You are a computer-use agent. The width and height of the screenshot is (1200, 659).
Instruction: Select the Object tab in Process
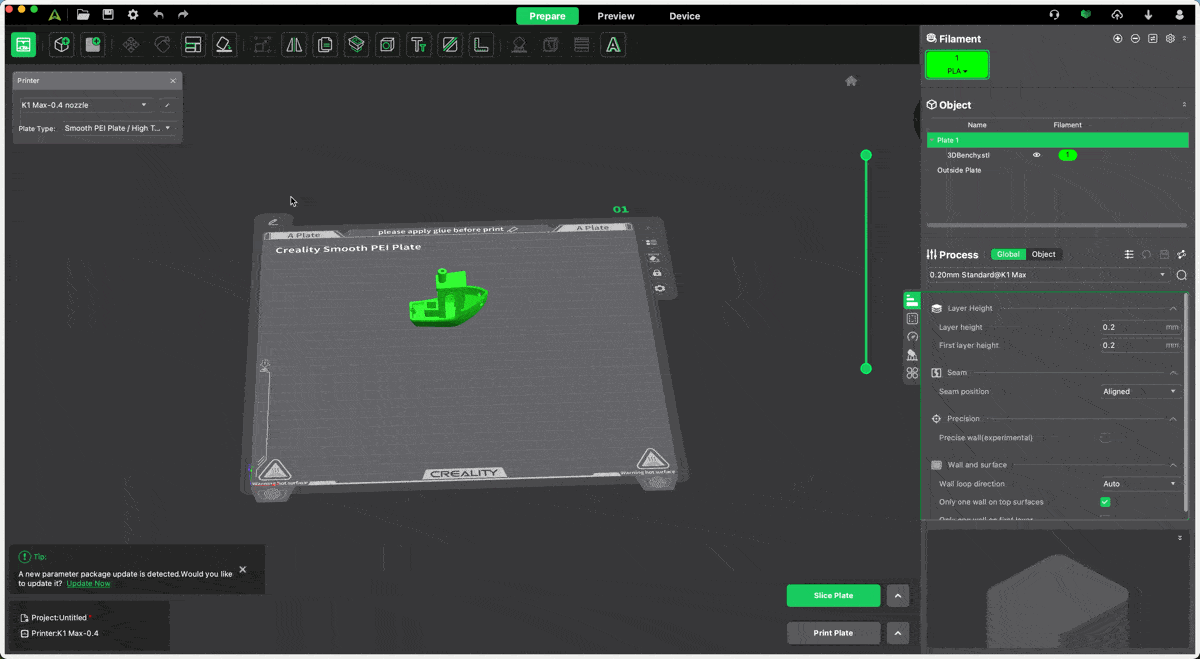1043,254
